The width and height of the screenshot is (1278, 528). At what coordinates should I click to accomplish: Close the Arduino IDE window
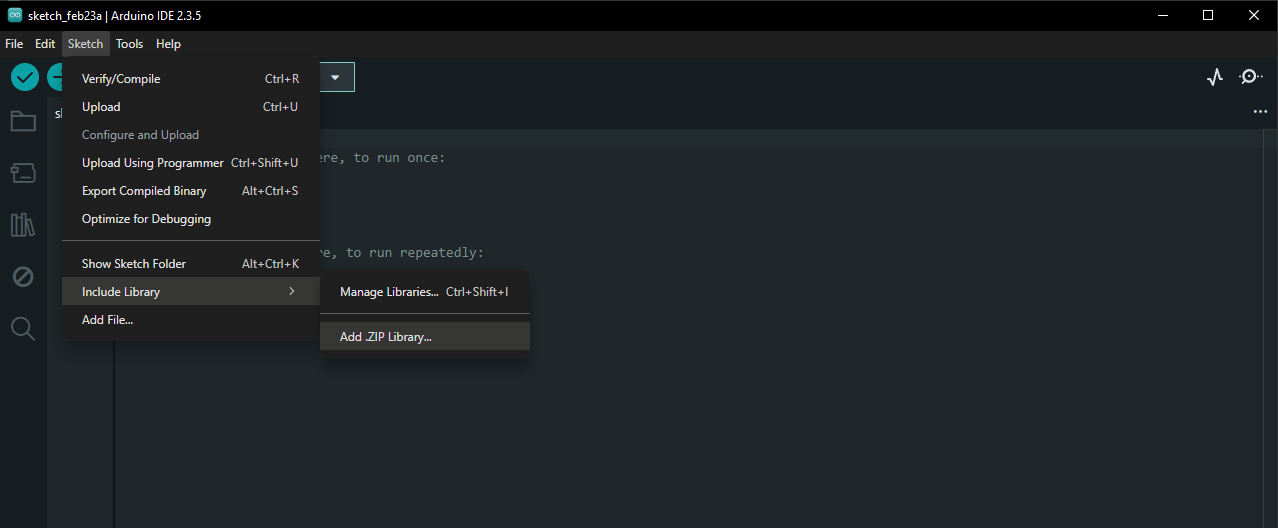(x=1254, y=15)
